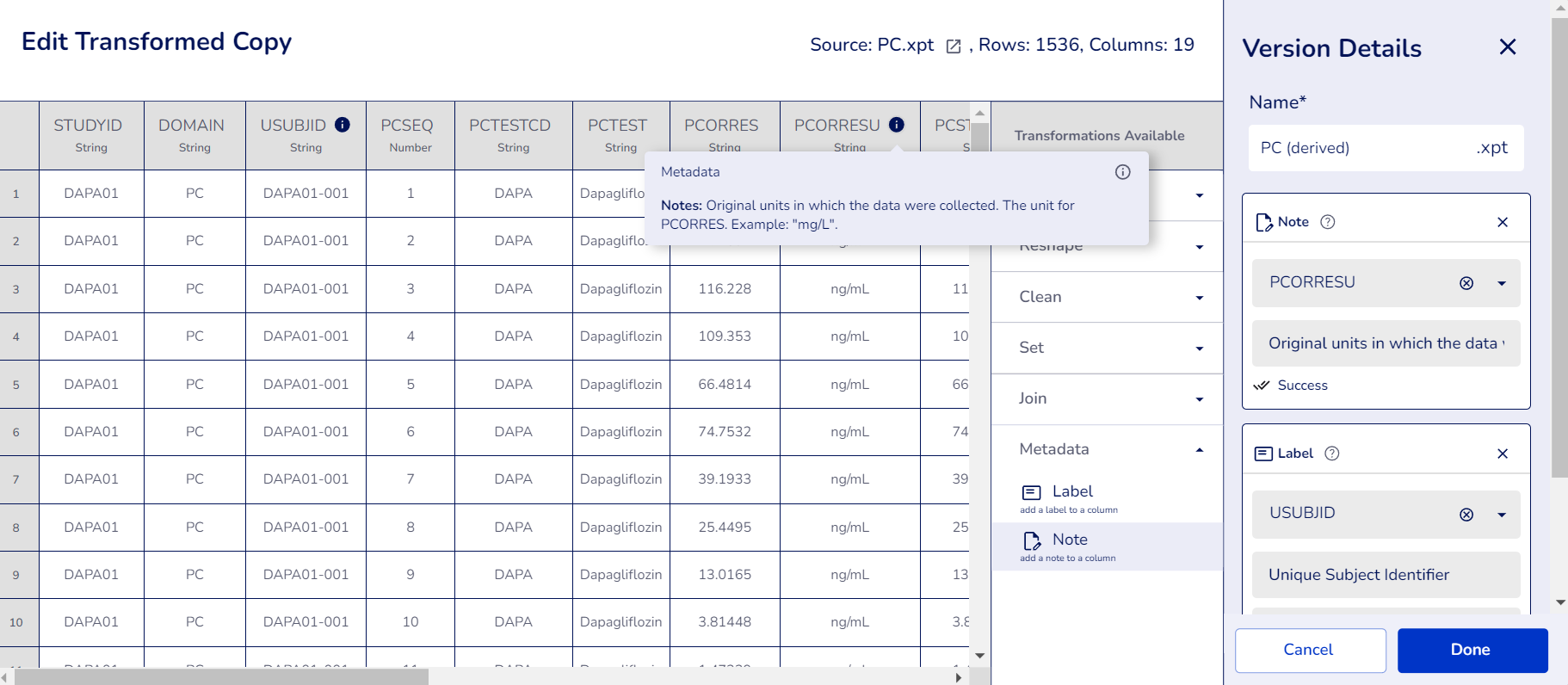Image resolution: width=1568 pixels, height=685 pixels.
Task: Expand the Join transformations section
Action: [1107, 398]
